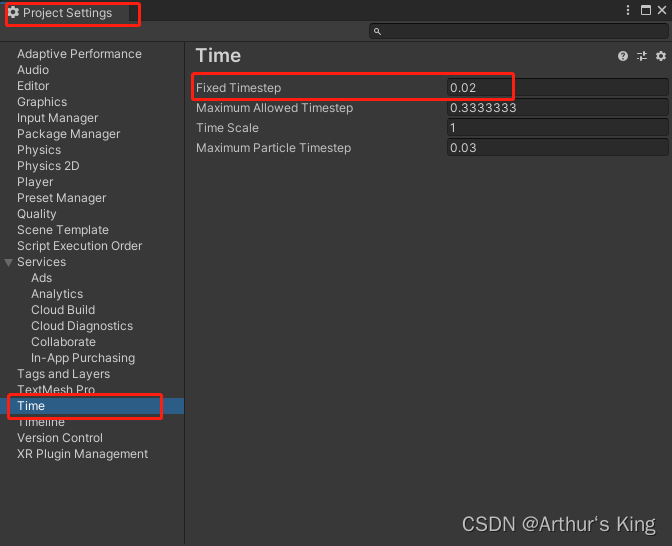Open Collaborate under Services

tap(63, 342)
